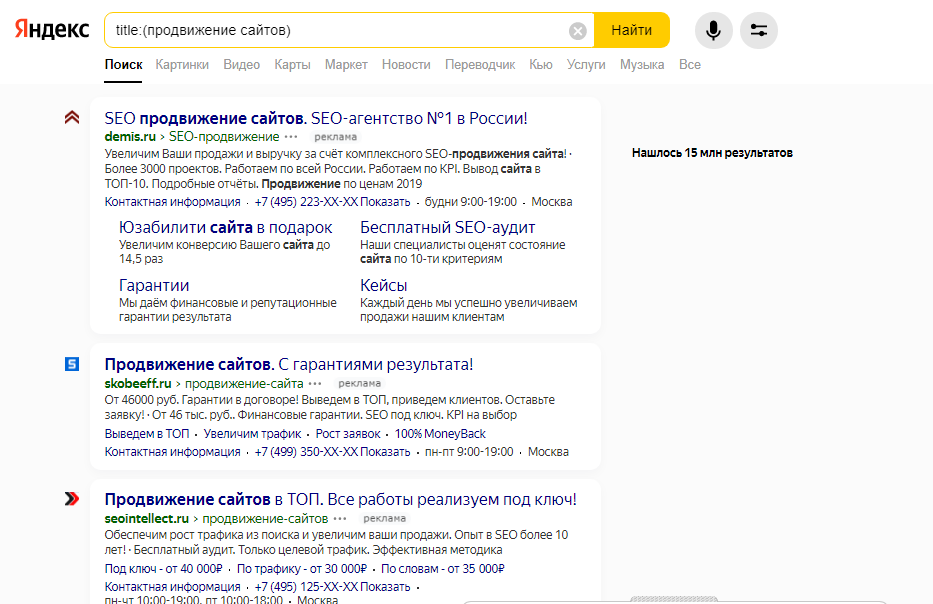
Task: Click the demis.ru red chevron favicon
Action: click(72, 117)
